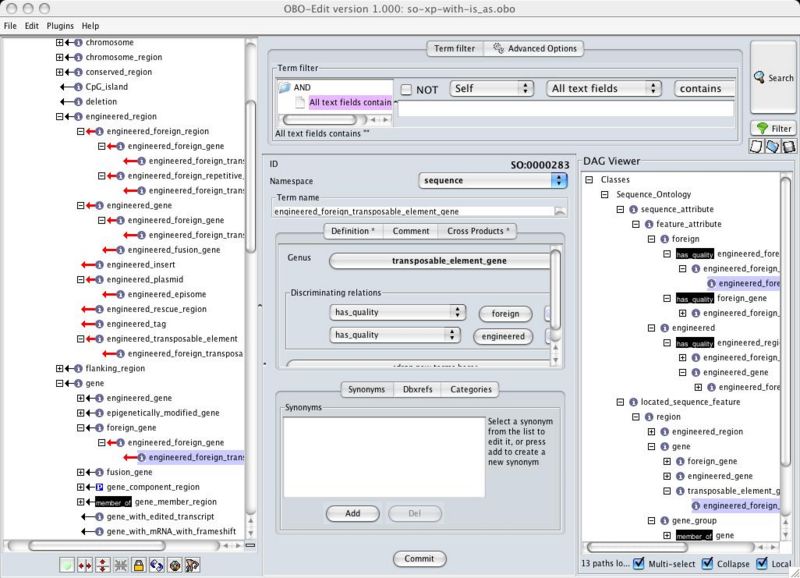This screenshot has width=800, height=578.
Task: Switch to the Categories tab
Action: [x=470, y=389]
